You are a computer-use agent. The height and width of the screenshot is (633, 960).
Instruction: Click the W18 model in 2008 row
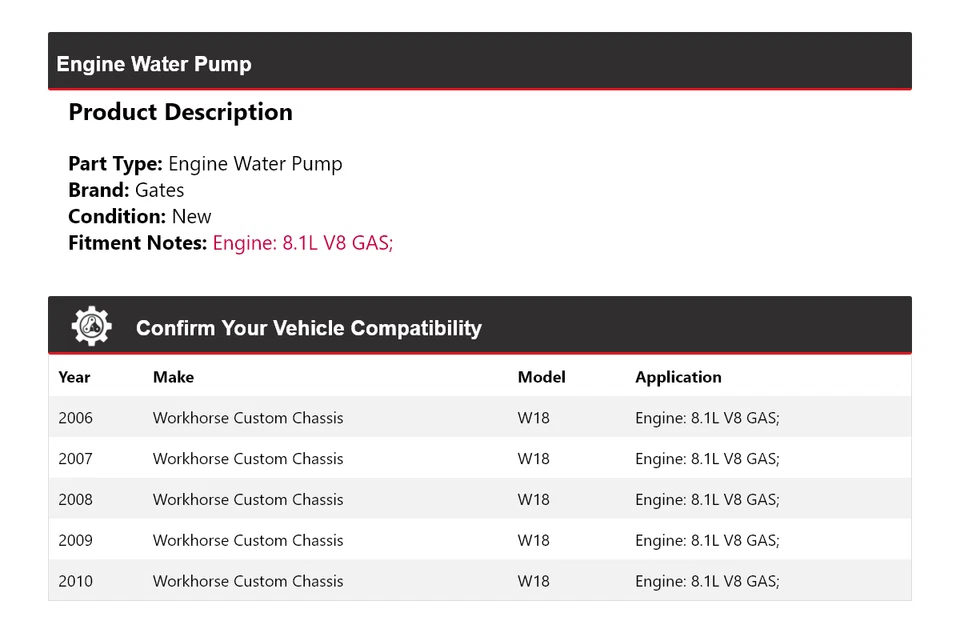[x=533, y=500]
